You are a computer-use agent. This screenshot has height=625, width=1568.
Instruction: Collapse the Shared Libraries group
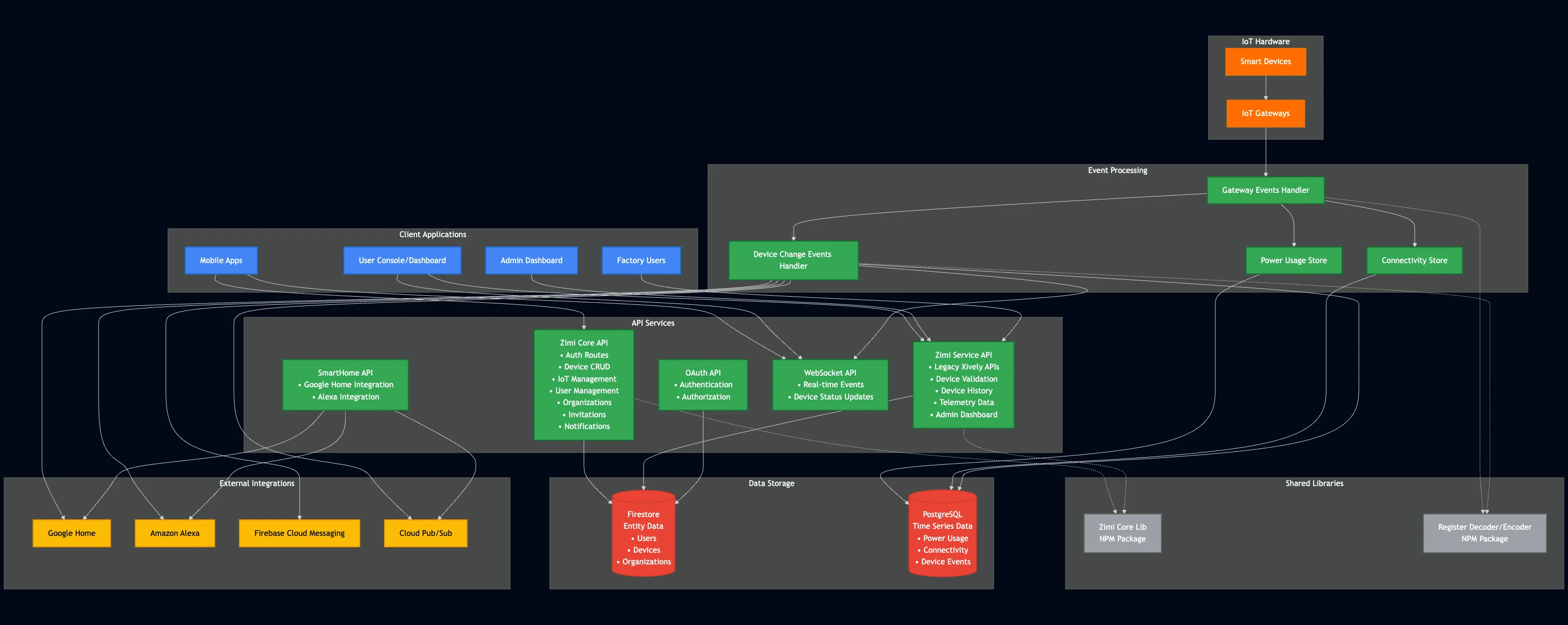1314,482
